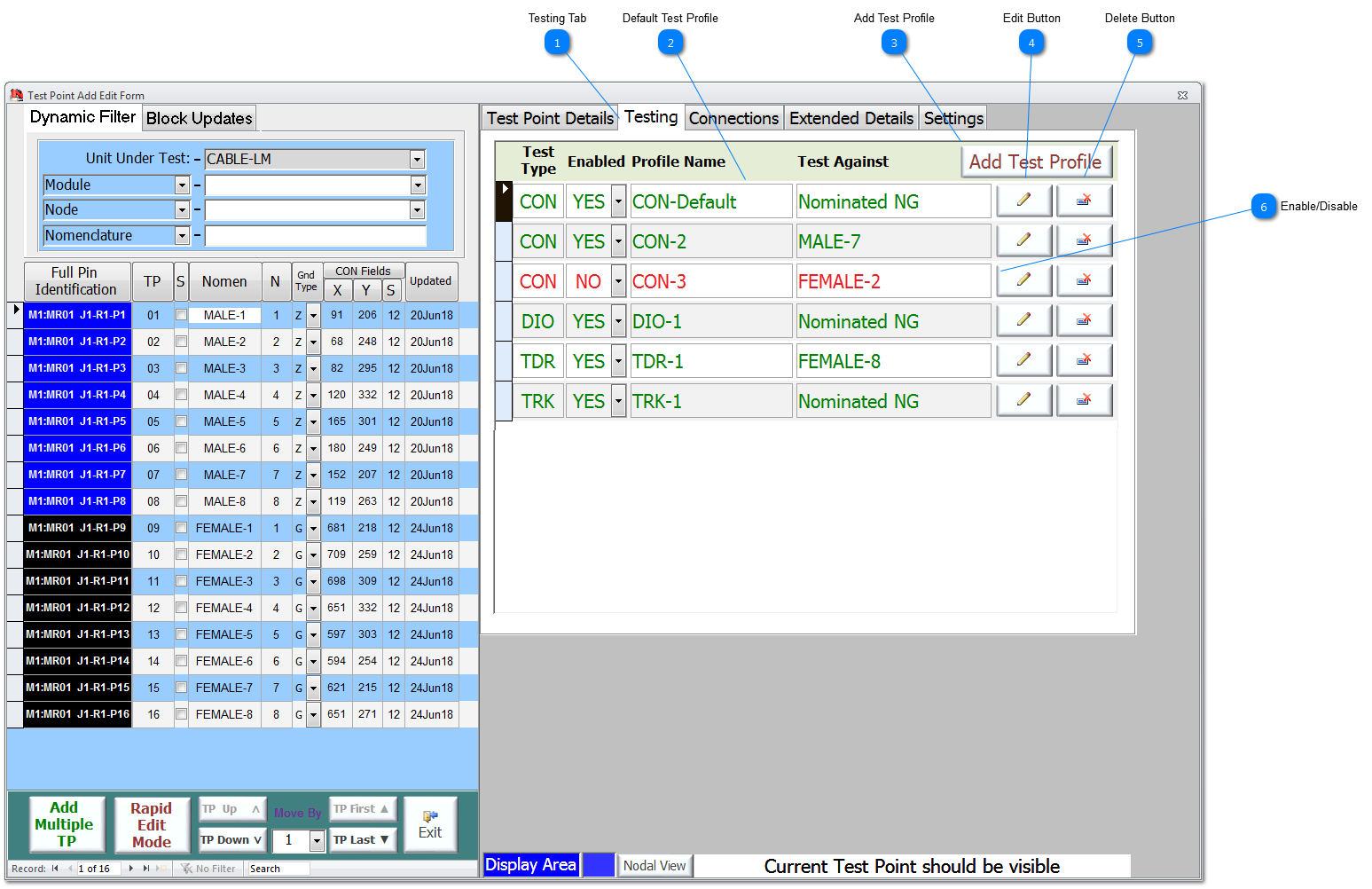1372x889 pixels.
Task: Open the Unit Under Test dropdown
Action: click(417, 160)
